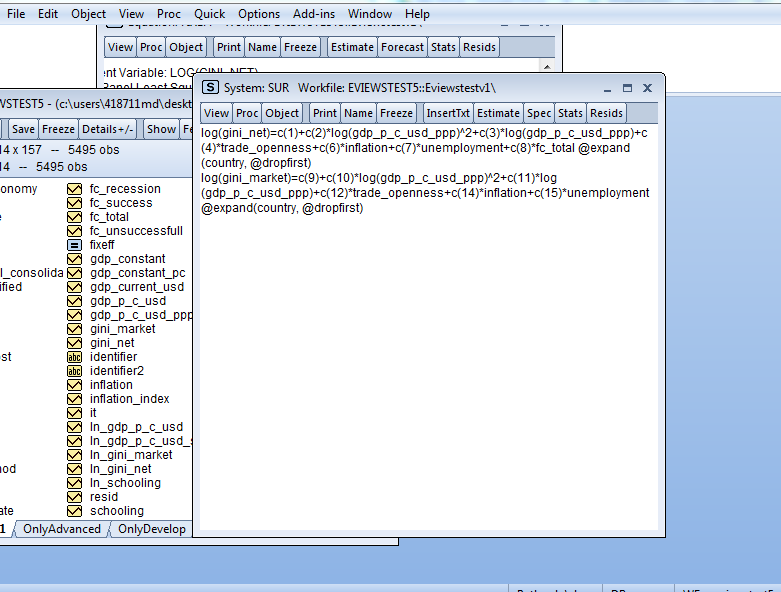Click Estimate in the System SUR toolbar

tap(498, 113)
